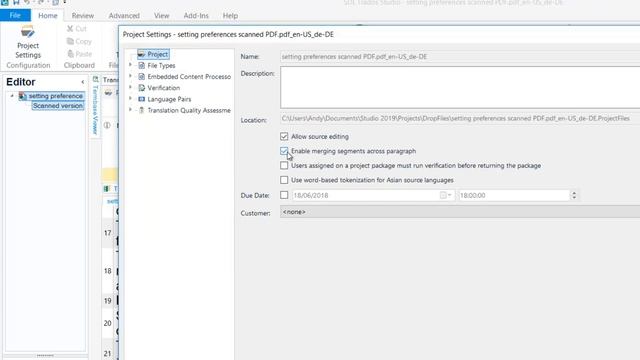
Task: Select File Types in settings tree
Action: [x=161, y=65]
